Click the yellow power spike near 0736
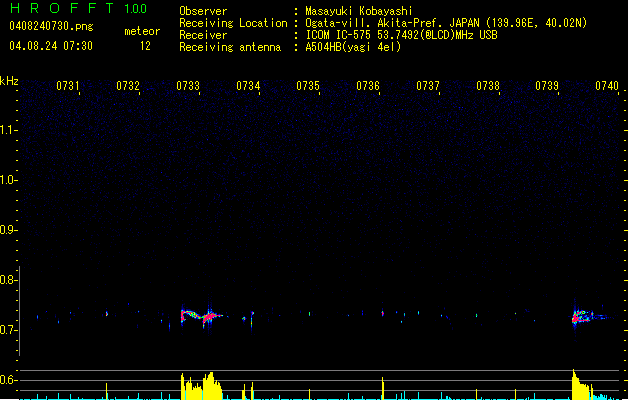629x400 pixels. (383, 388)
